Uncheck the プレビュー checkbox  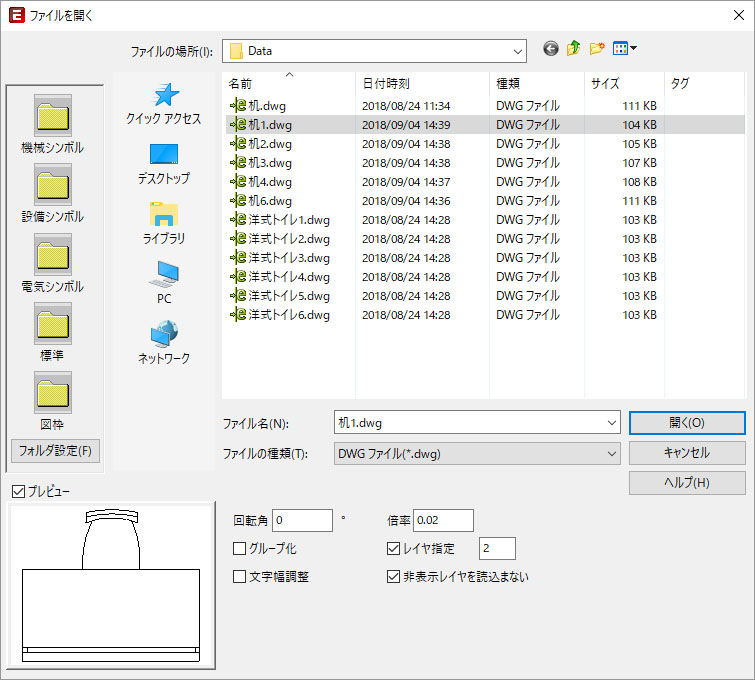tap(17, 491)
